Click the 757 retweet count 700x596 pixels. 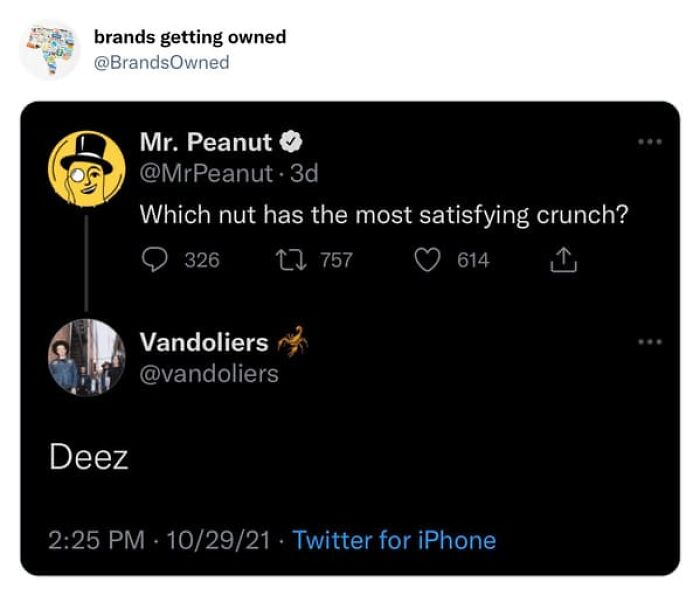336,260
